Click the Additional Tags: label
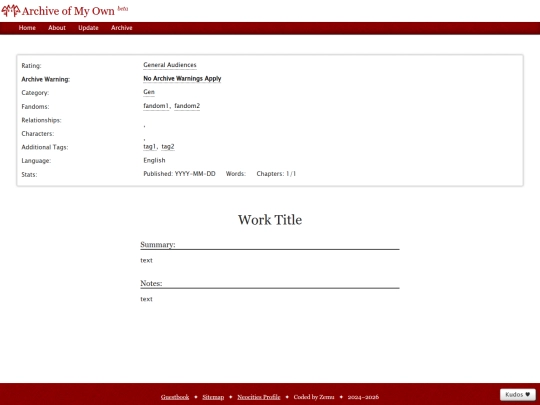The width and height of the screenshot is (540, 405). click(x=45, y=147)
